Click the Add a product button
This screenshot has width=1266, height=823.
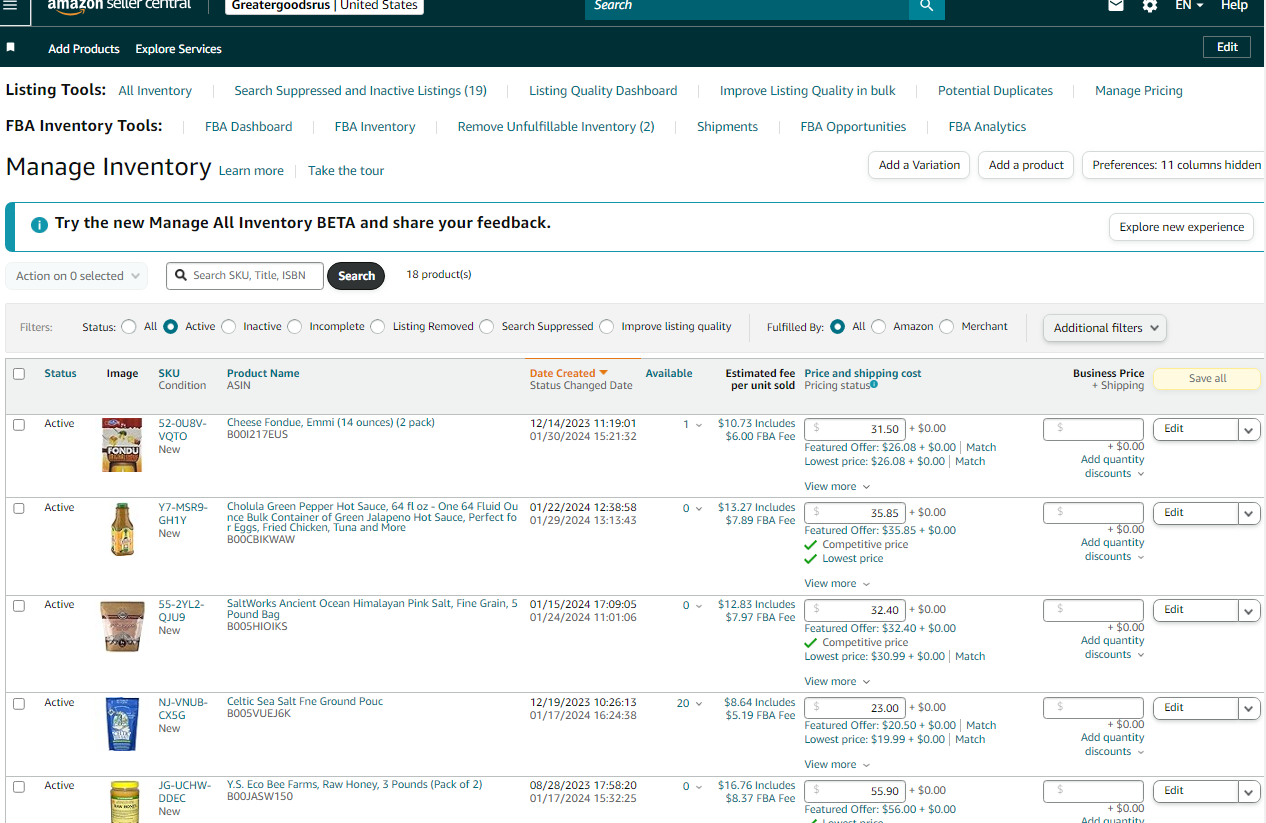(1026, 165)
